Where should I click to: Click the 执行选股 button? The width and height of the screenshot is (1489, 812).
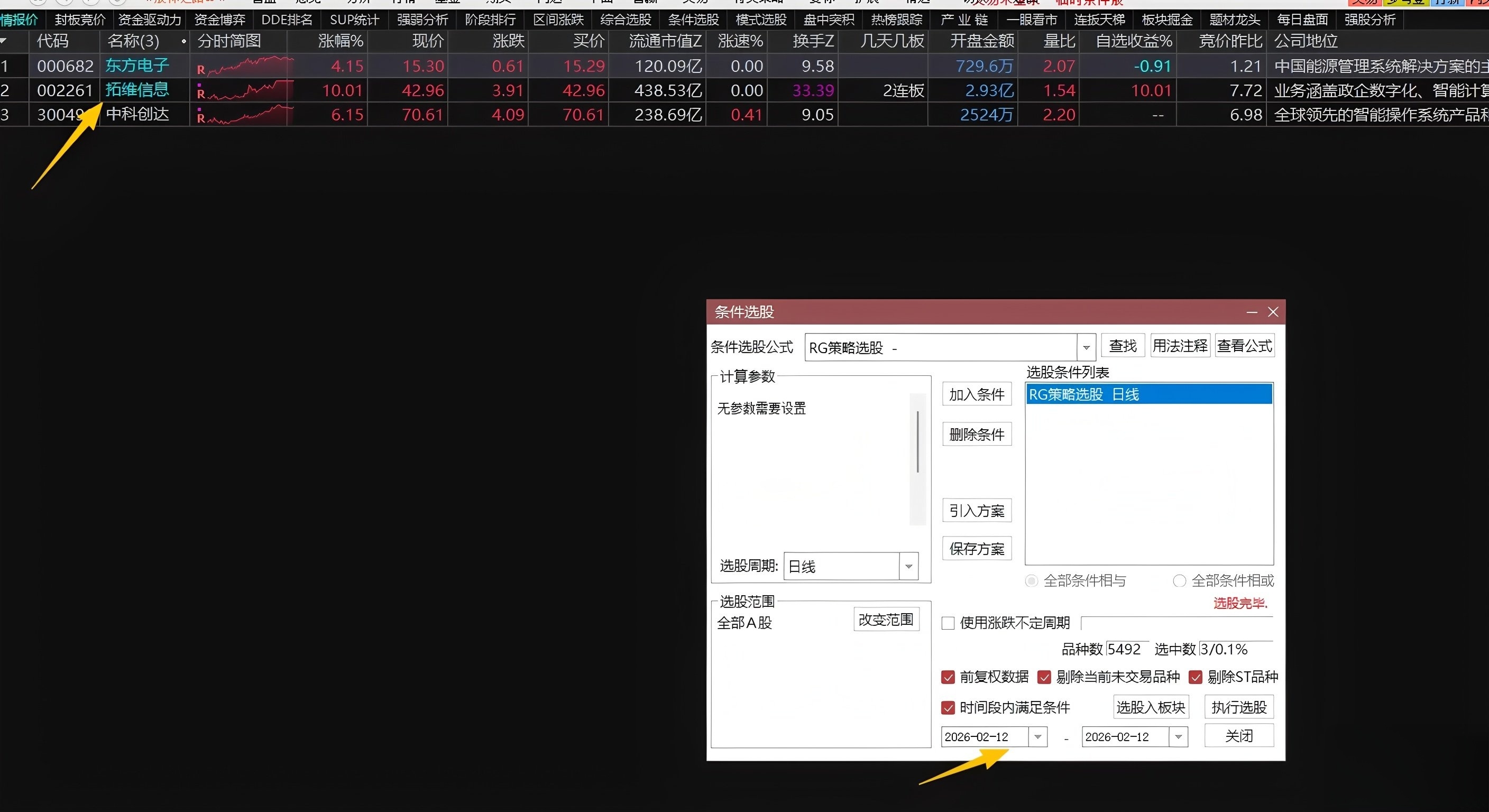pyautogui.click(x=1239, y=707)
